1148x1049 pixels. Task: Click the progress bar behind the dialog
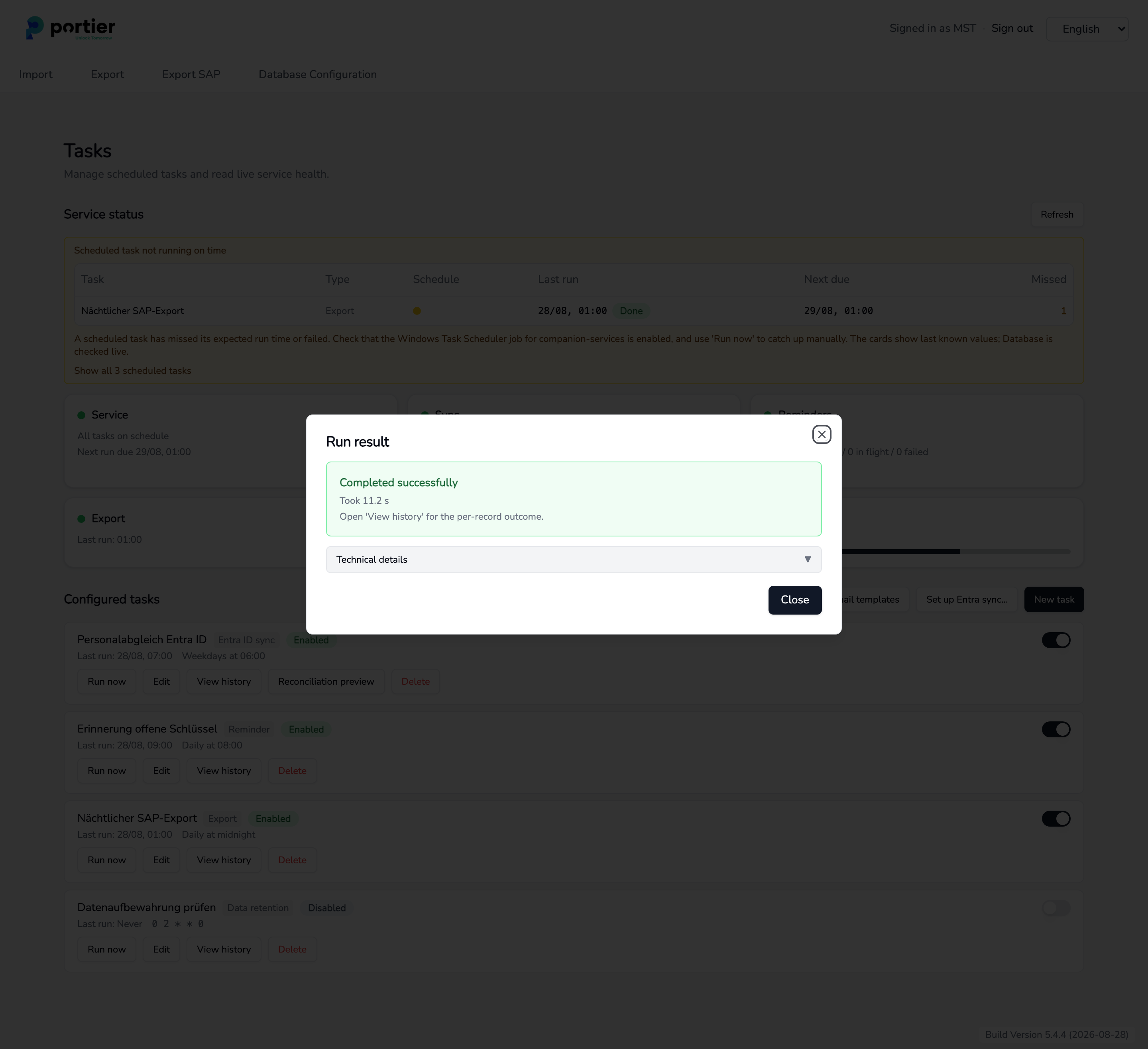point(956,552)
